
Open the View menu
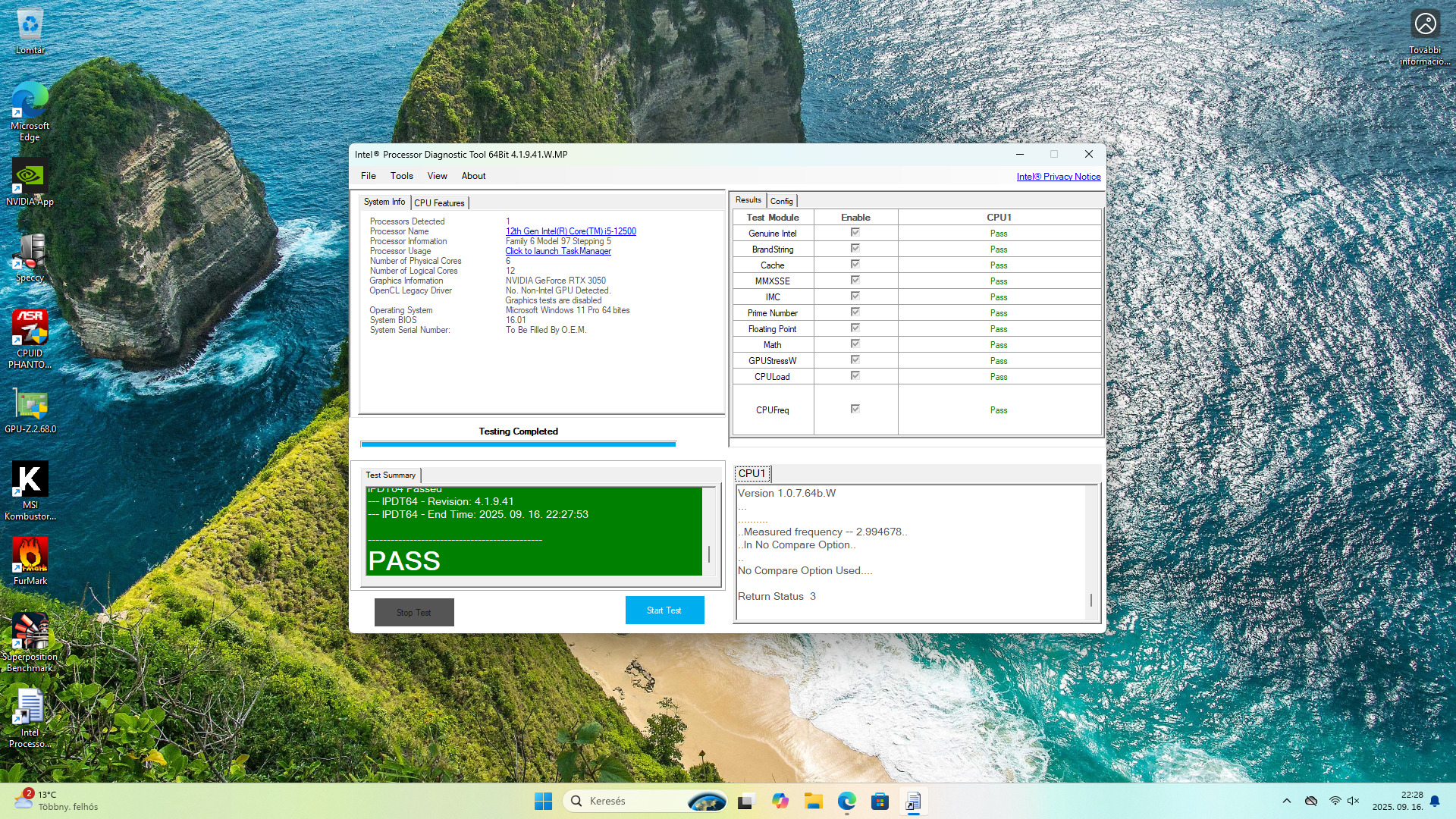(437, 176)
